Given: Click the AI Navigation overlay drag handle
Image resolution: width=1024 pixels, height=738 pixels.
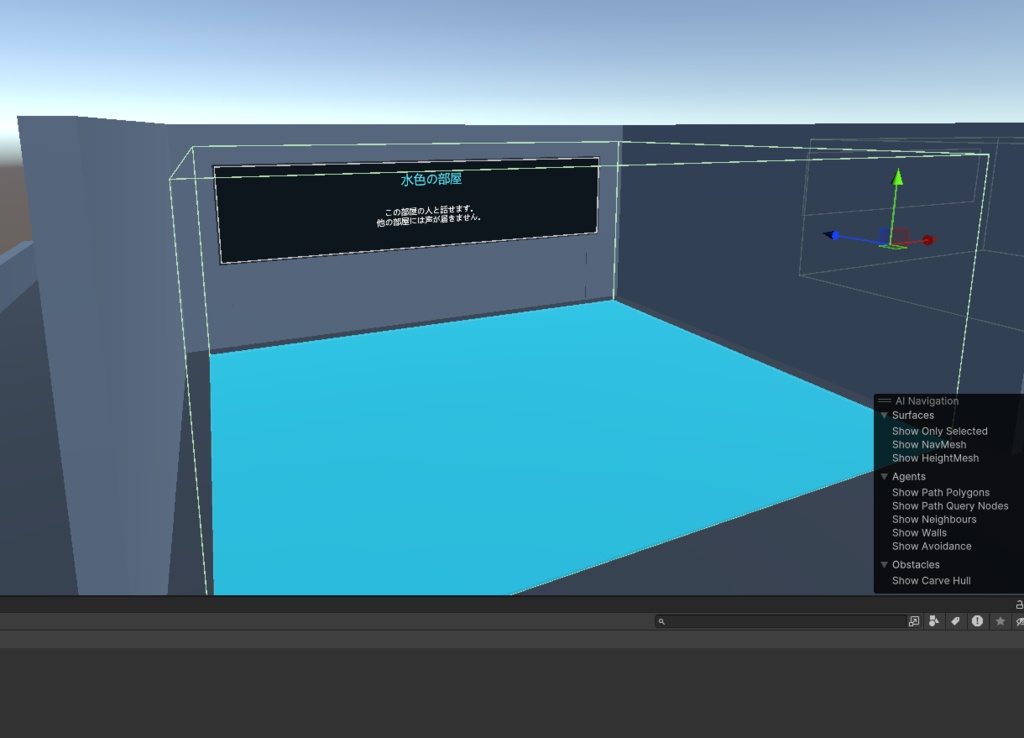Looking at the screenshot, I should pos(884,401).
